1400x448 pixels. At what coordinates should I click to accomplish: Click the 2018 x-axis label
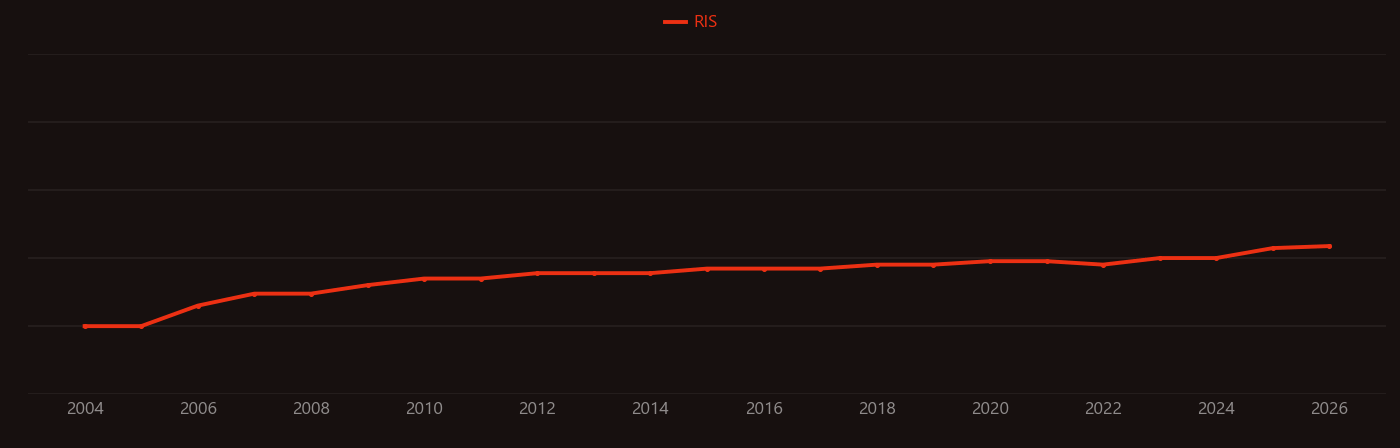877,409
